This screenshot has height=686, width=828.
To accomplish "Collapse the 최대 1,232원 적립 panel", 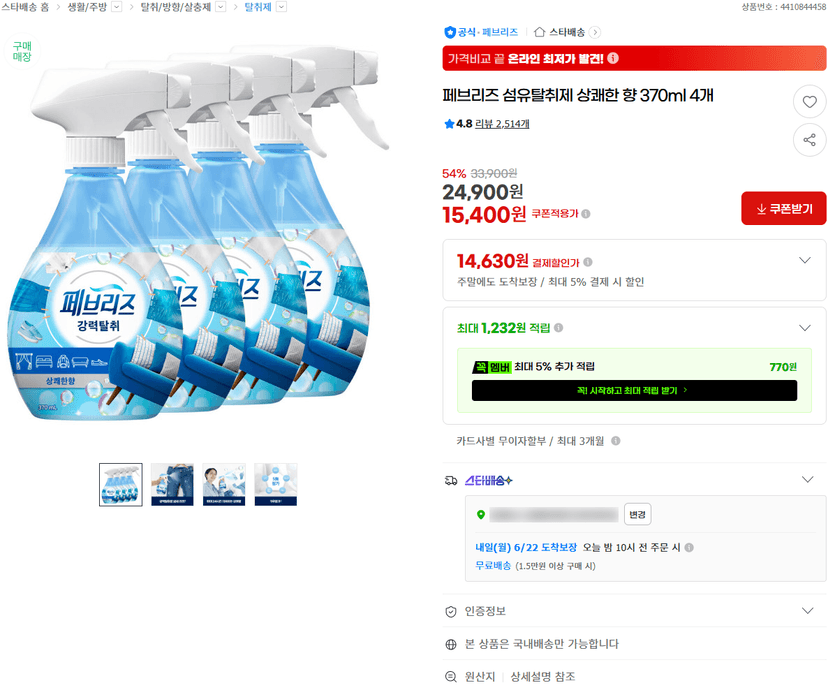I will click(804, 328).
